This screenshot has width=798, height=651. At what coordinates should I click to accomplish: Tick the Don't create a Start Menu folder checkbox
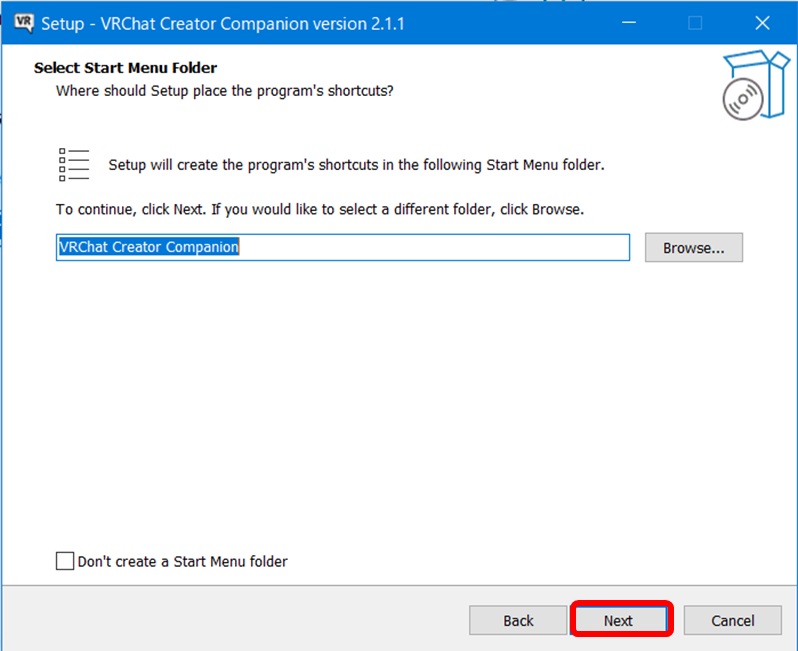(65, 561)
